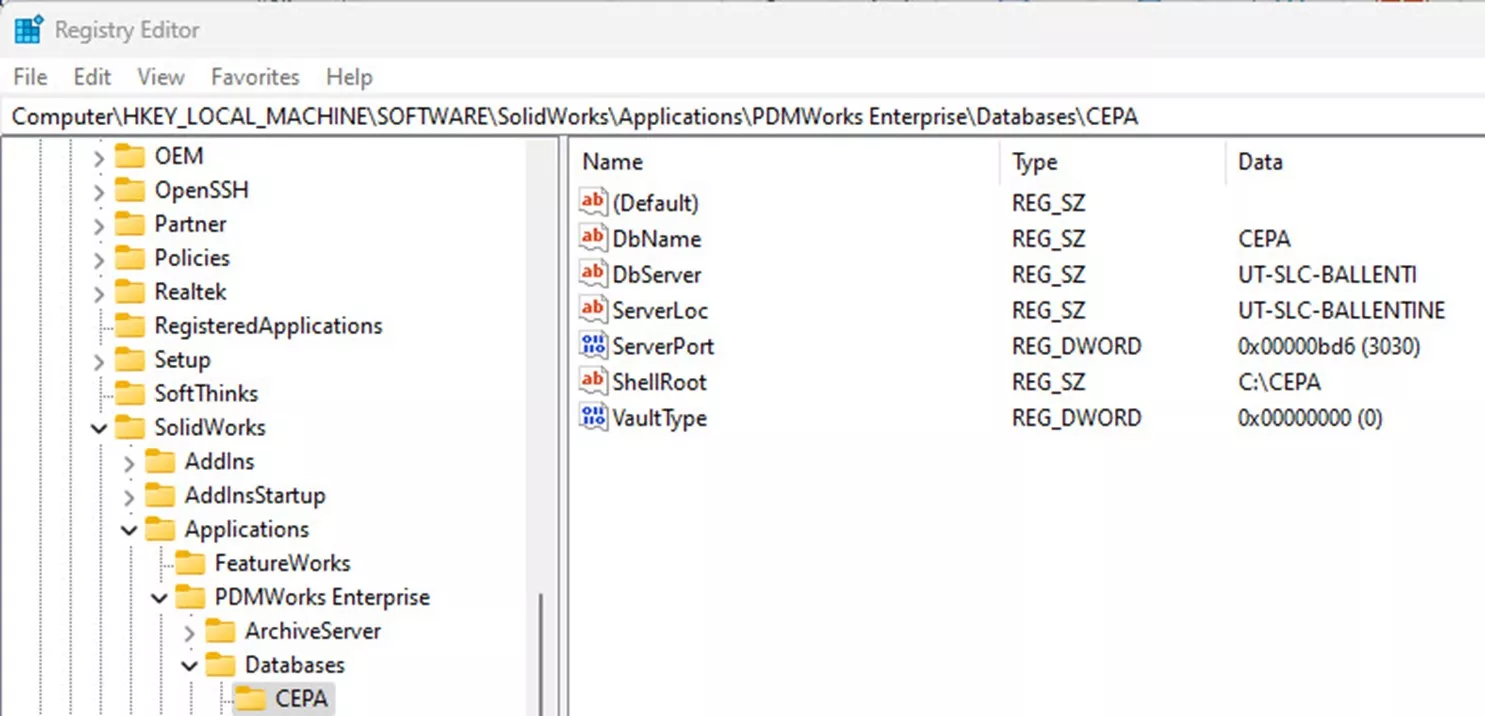Click the DWORD icon beside VaultType
Viewport: 1485px width, 716px height.
[592, 417]
